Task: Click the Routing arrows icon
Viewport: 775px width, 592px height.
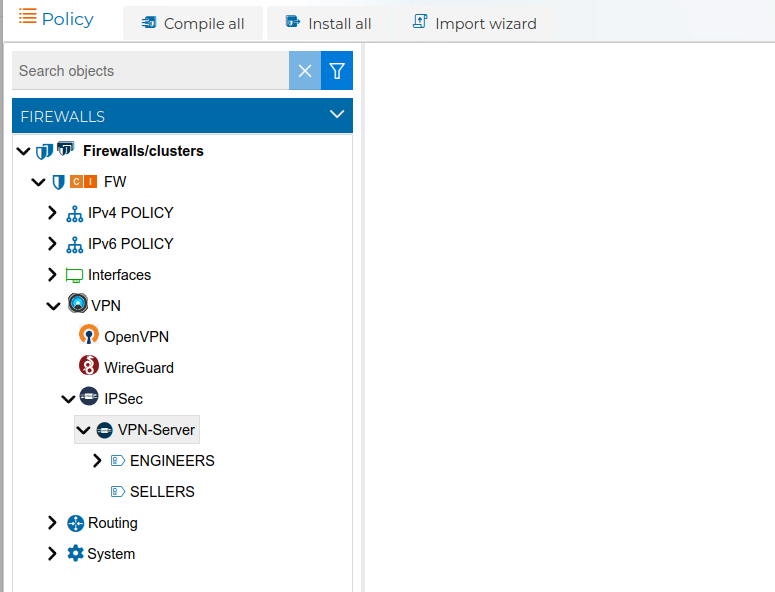Action: pyautogui.click(x=76, y=523)
